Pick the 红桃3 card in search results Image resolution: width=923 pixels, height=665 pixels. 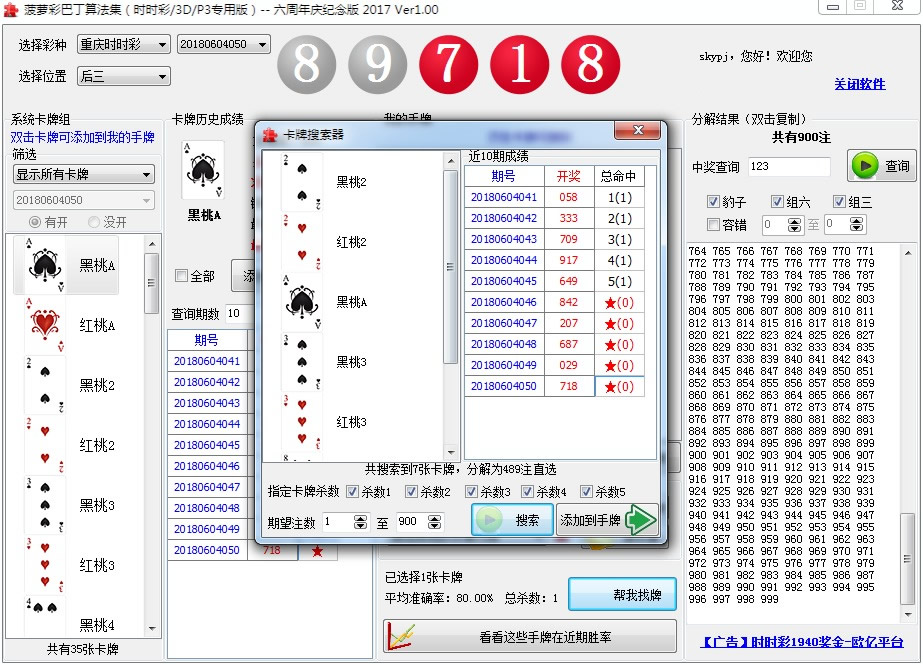point(301,422)
